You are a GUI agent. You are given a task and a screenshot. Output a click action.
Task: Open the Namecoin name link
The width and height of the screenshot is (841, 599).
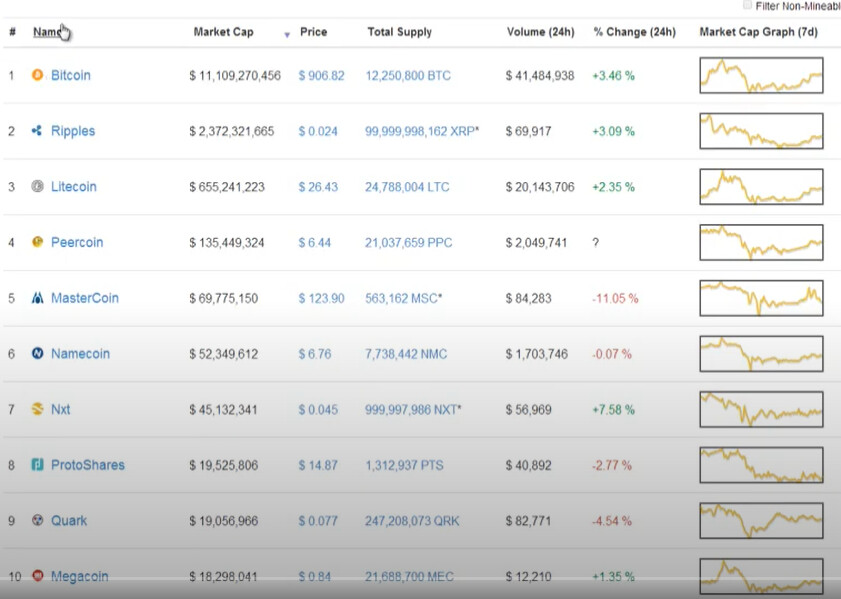80,354
